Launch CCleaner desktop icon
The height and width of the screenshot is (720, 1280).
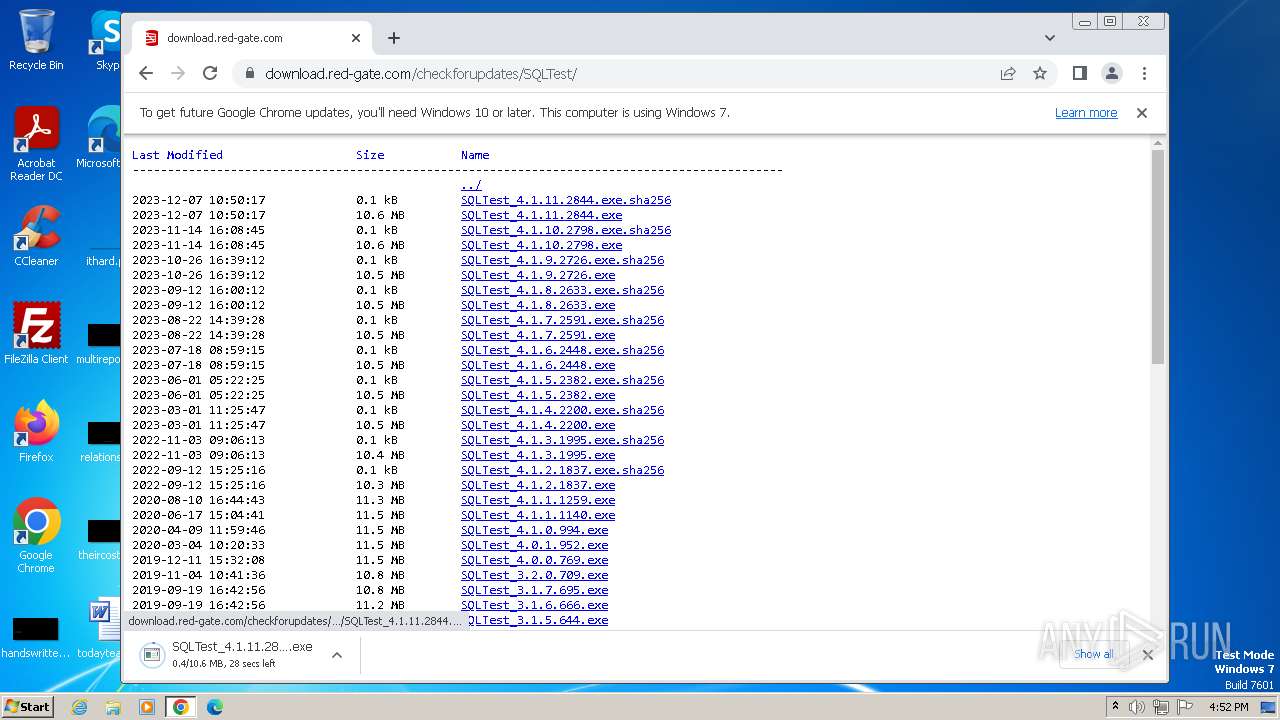pyautogui.click(x=36, y=236)
